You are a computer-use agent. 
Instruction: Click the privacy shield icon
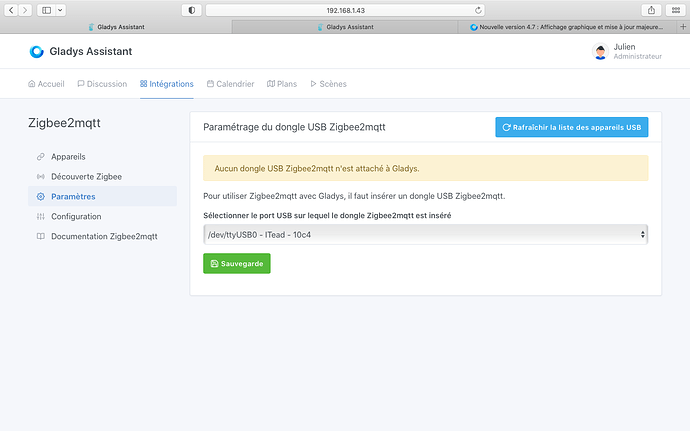pos(192,10)
